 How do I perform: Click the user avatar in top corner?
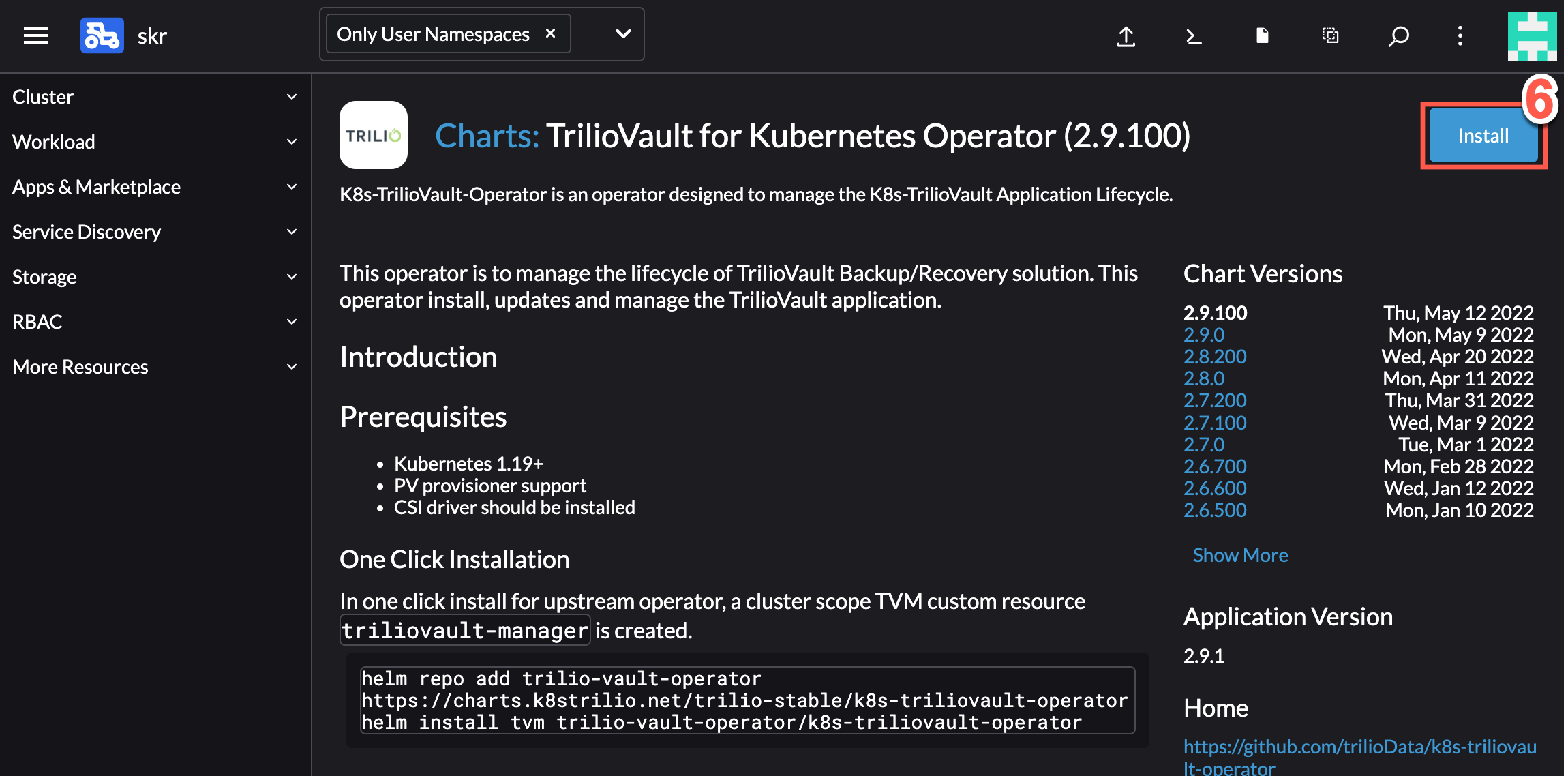[x=1532, y=35]
